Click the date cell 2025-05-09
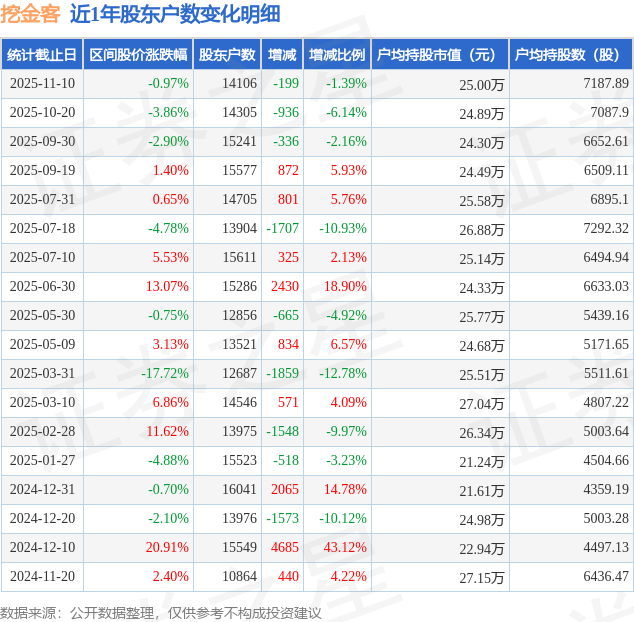Image resolution: width=634 pixels, height=622 pixels. pyautogui.click(x=42, y=344)
